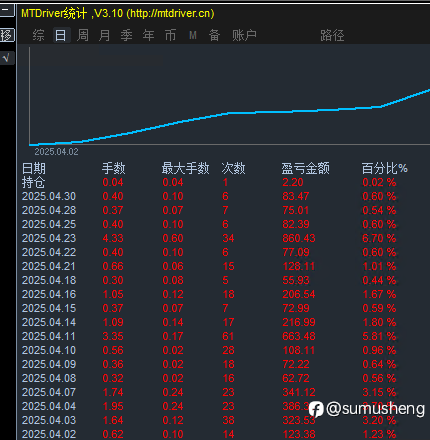This screenshot has height=440, width=430.
Task: Select the 2025.04.30 date row
Action: (x=49, y=196)
